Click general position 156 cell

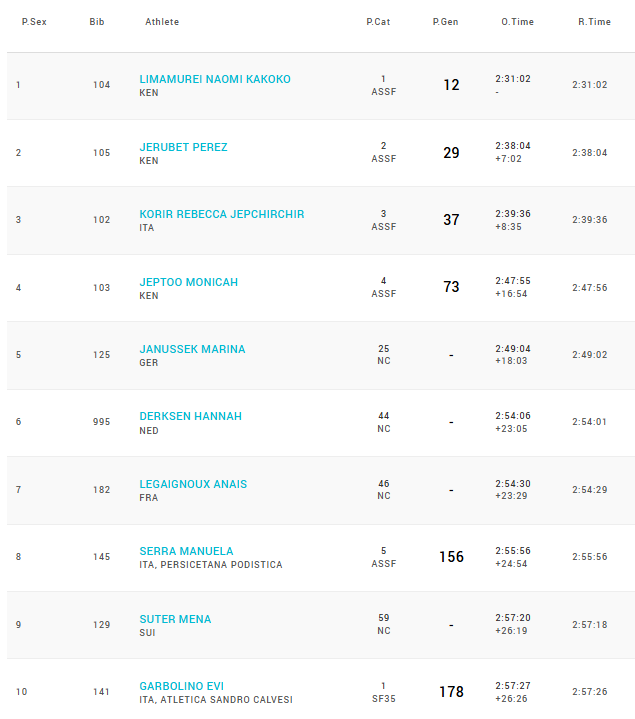pyautogui.click(x=451, y=557)
